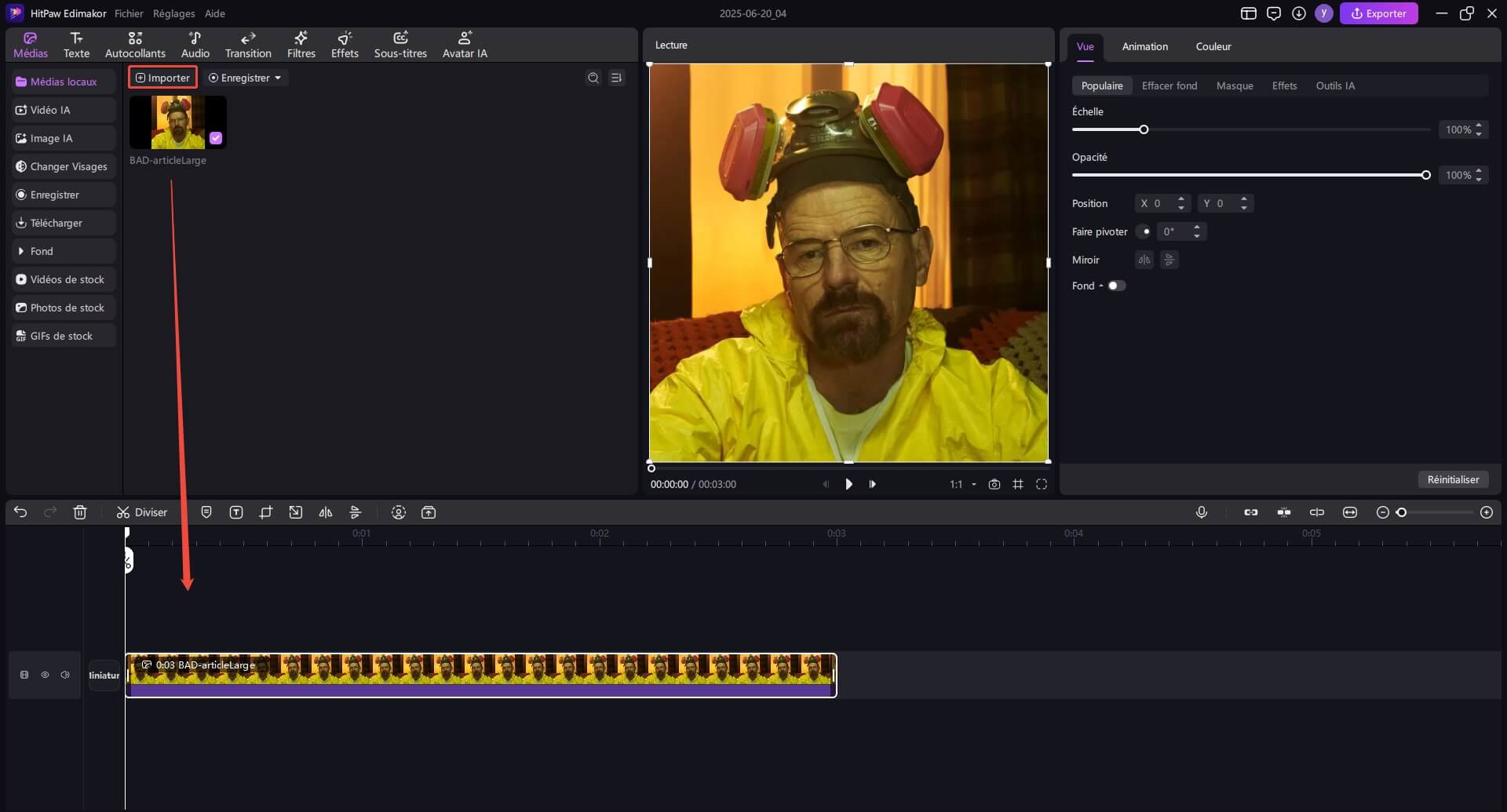Open the Outils IA sub-tab
Image resolution: width=1507 pixels, height=812 pixels.
click(1335, 86)
